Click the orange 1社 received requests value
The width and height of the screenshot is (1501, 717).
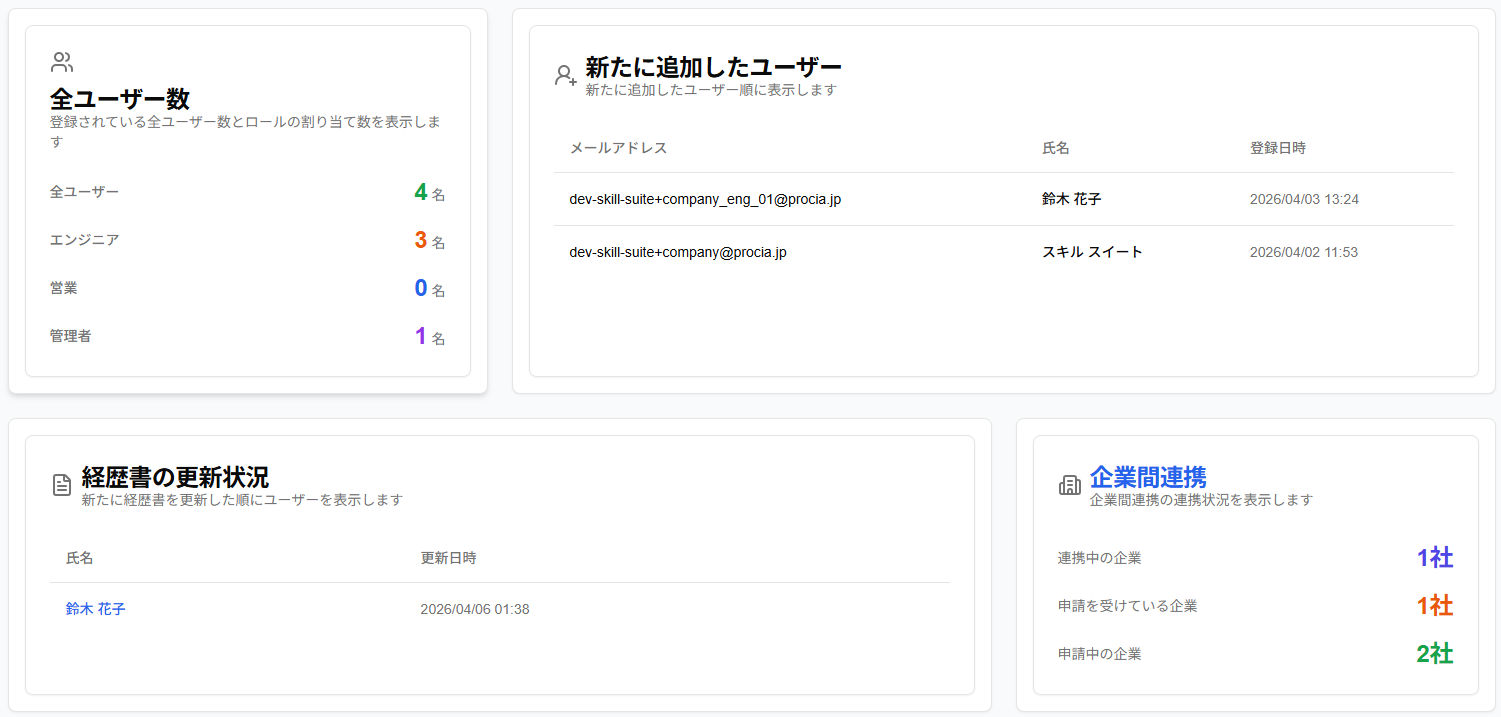coord(1435,606)
